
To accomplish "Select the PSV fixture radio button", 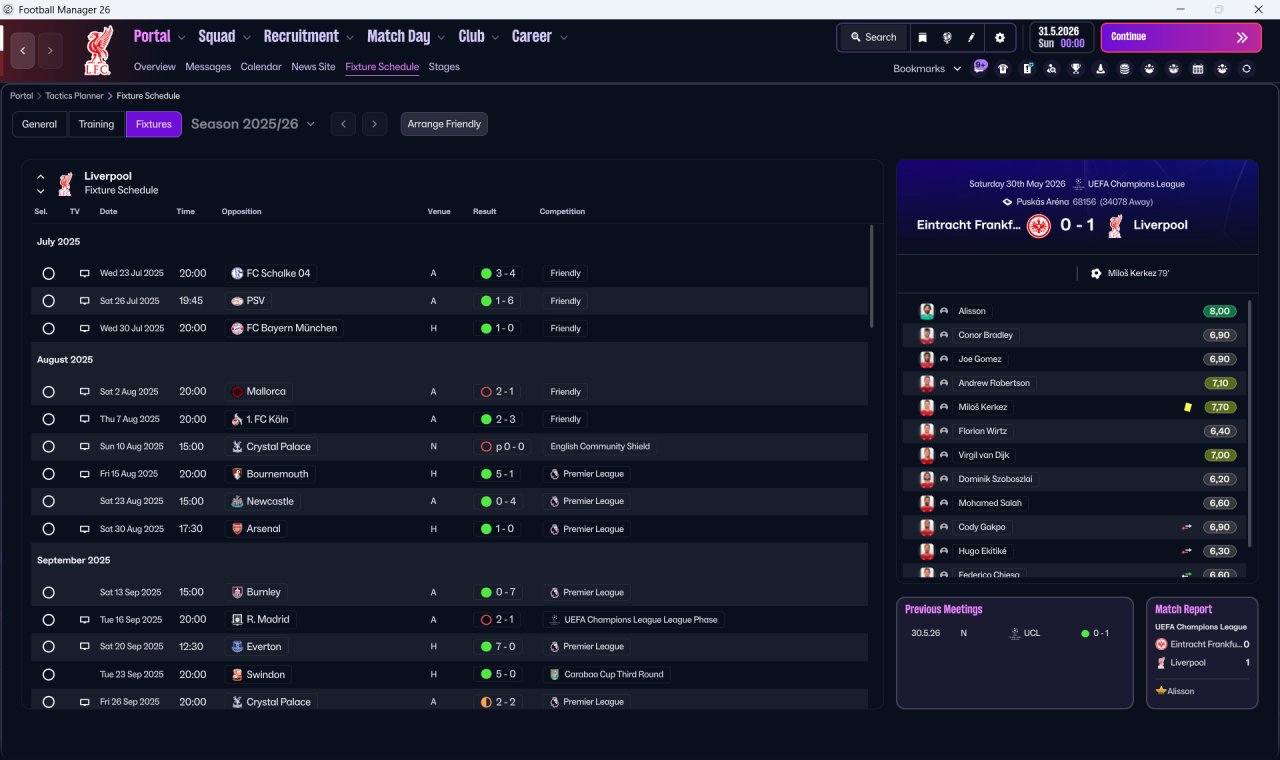I will click(x=48, y=301).
